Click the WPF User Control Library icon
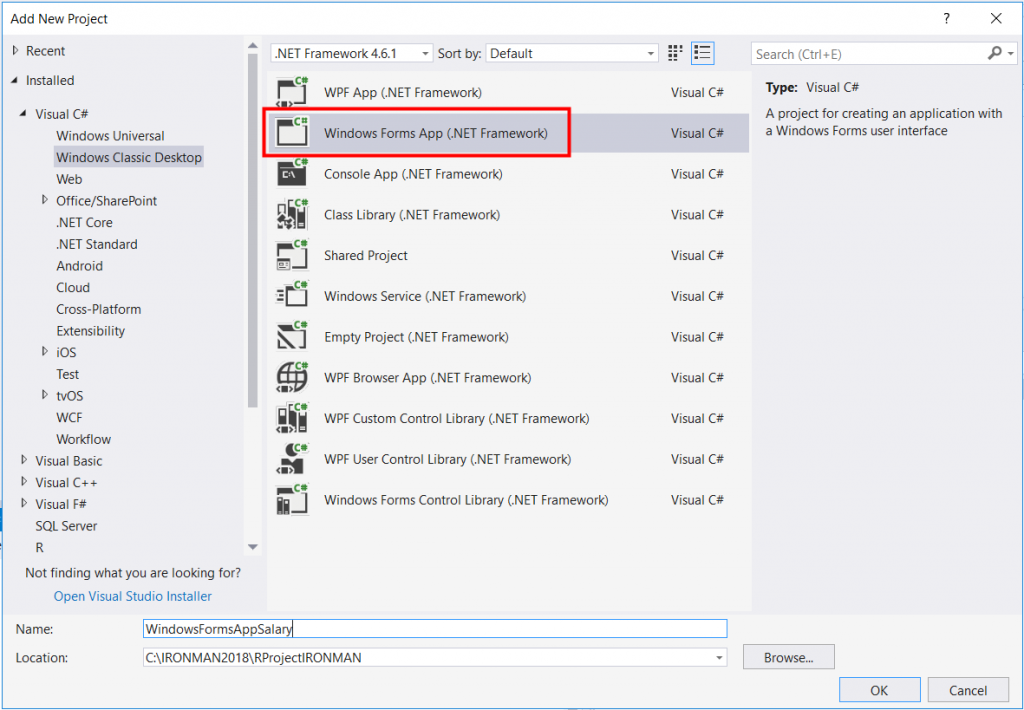This screenshot has height=710, width=1024. pyautogui.click(x=292, y=459)
